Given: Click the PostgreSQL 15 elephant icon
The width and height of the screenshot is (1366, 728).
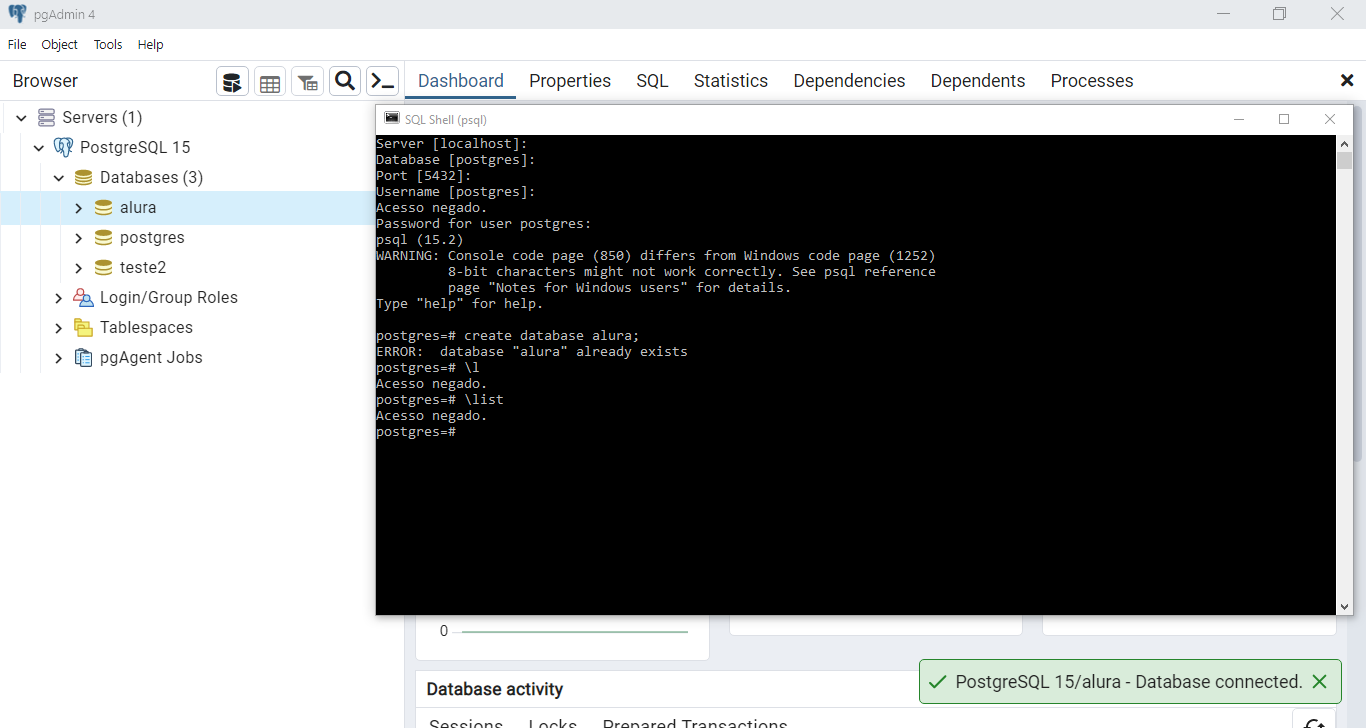Looking at the screenshot, I should click(x=64, y=148).
